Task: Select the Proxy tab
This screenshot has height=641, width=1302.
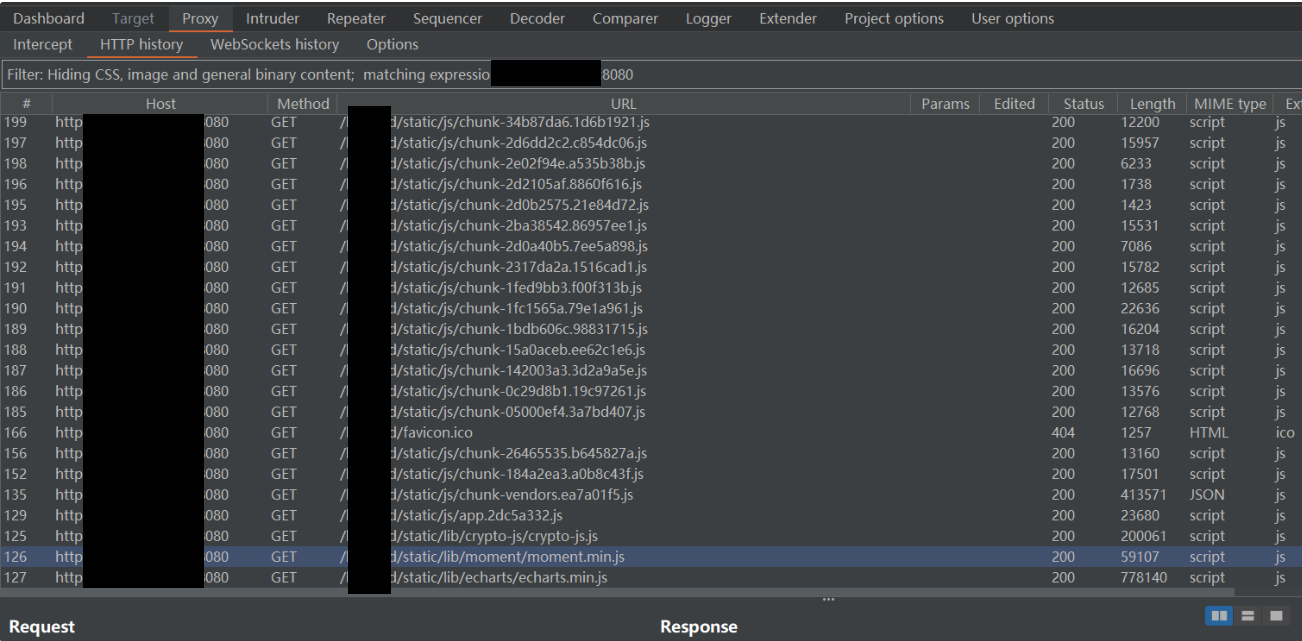Action: coord(200,18)
